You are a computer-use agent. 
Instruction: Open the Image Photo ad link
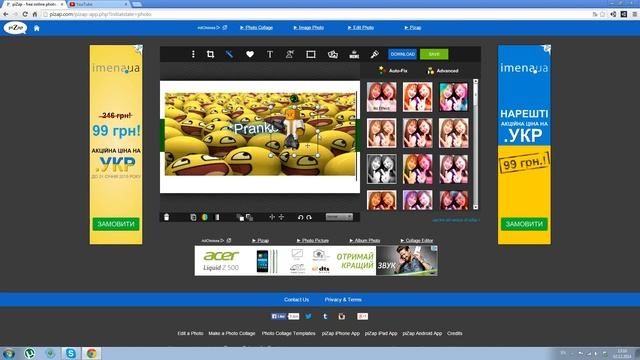pyautogui.click(x=309, y=28)
